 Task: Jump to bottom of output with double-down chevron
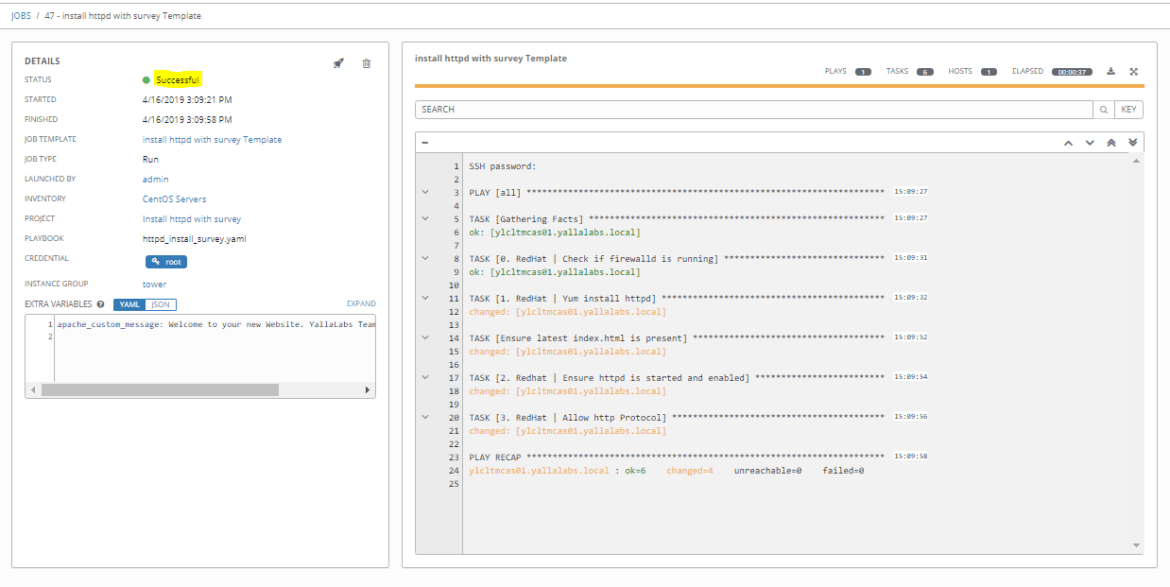pos(1131,142)
